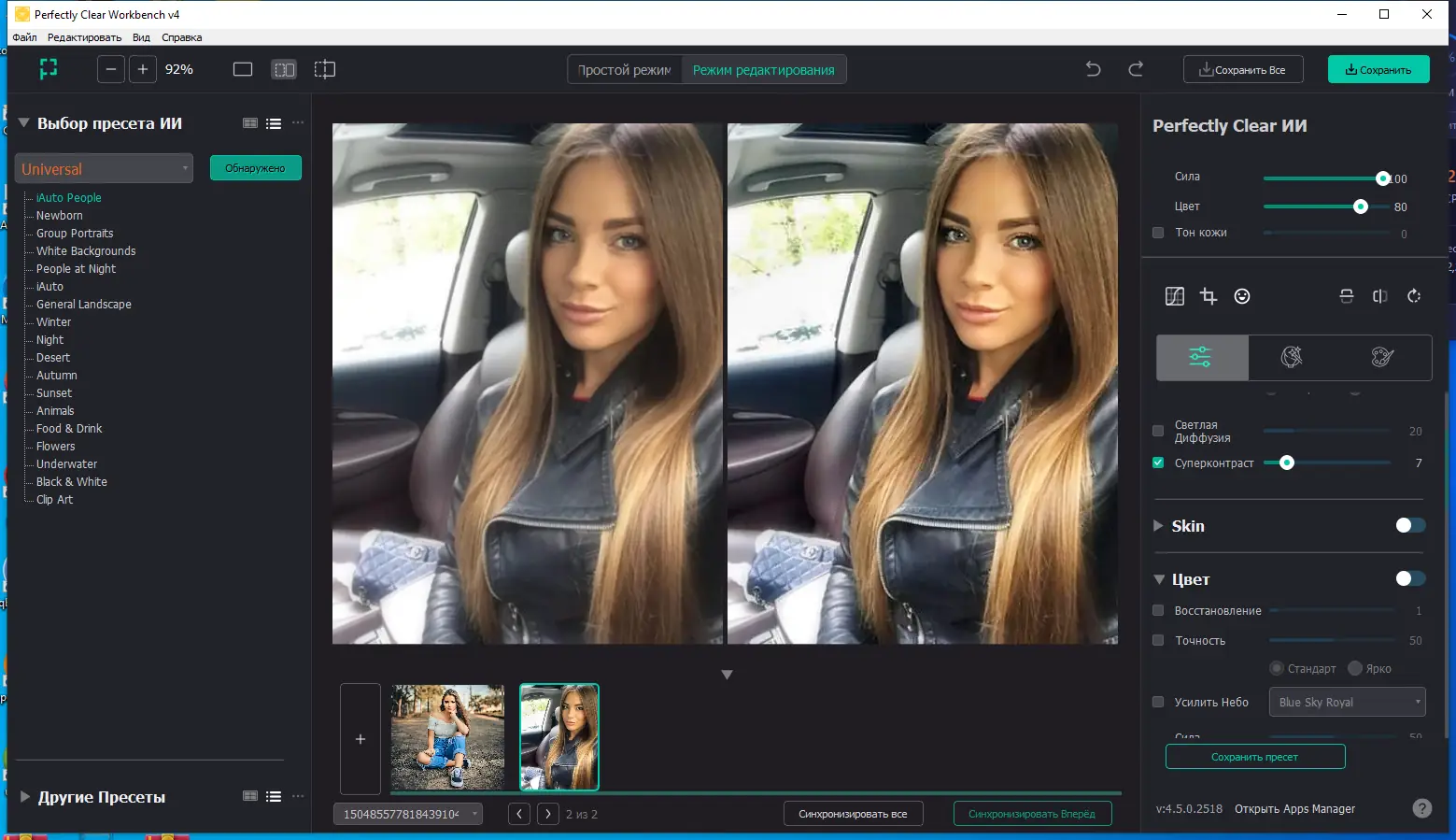The width and height of the screenshot is (1456, 840).
Task: Turn on the Цвет section switch
Action: pyautogui.click(x=1410, y=578)
